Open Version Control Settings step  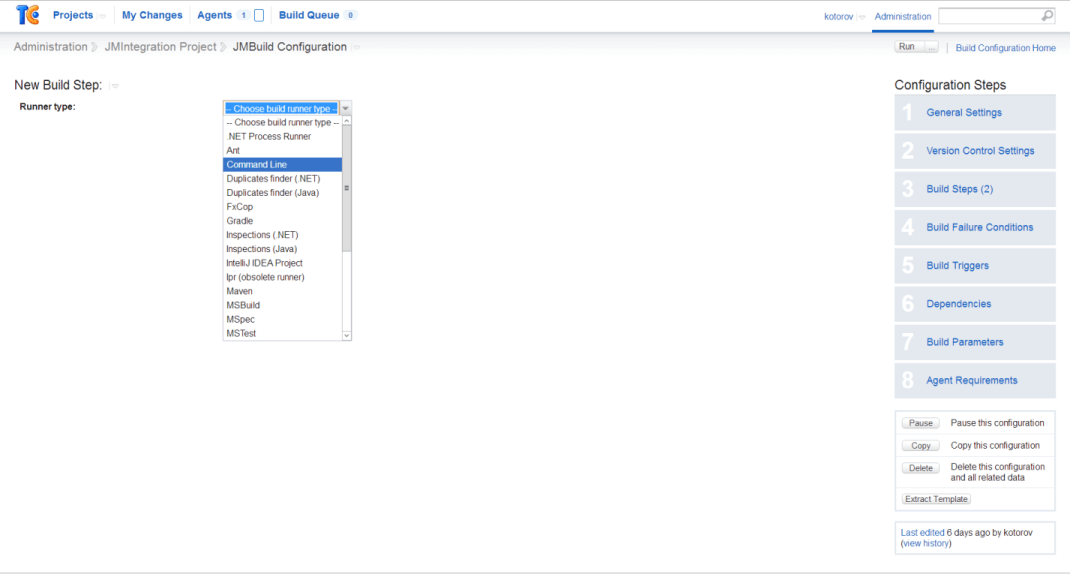(x=974, y=151)
